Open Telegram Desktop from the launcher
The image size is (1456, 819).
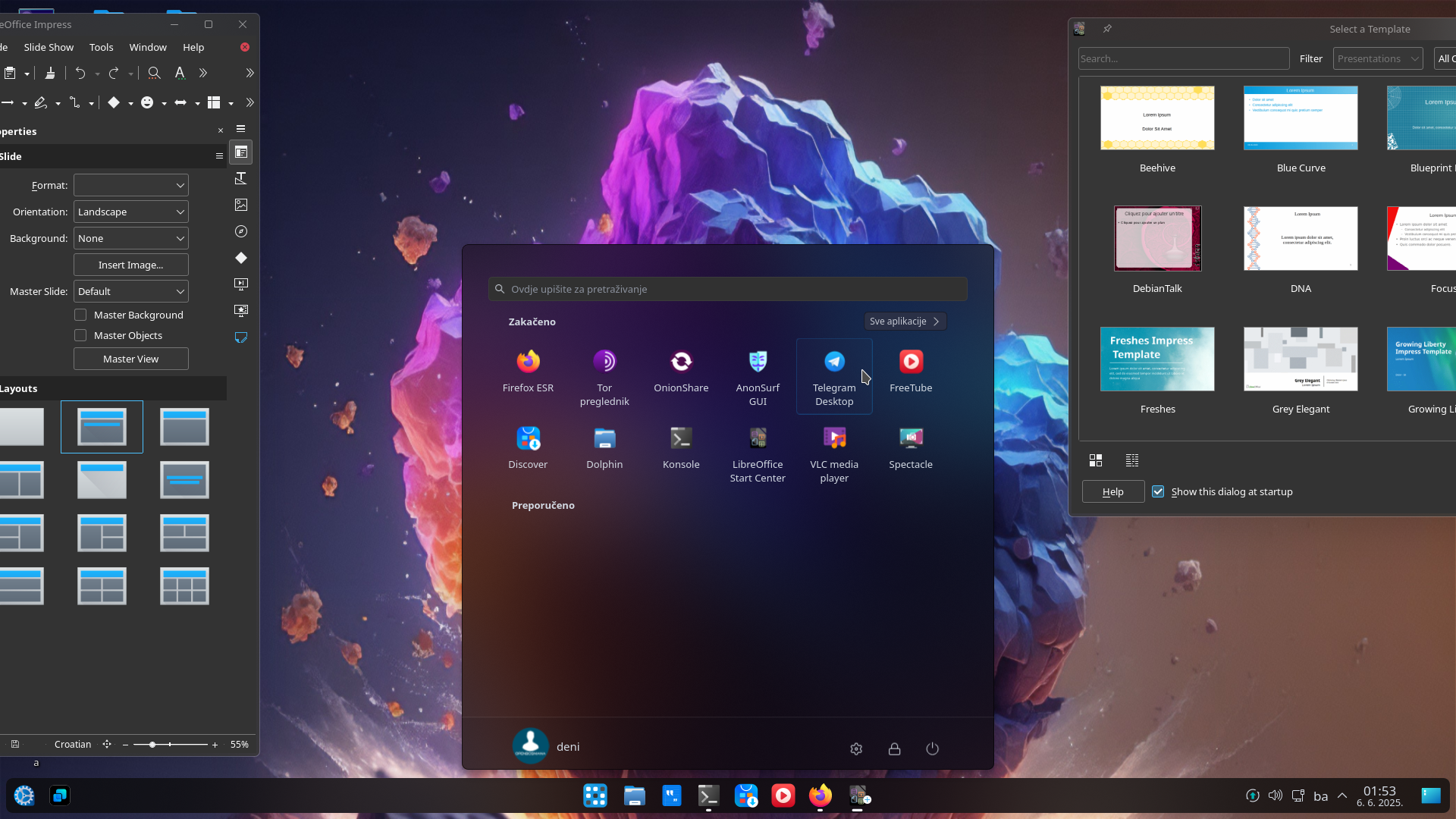tap(834, 377)
